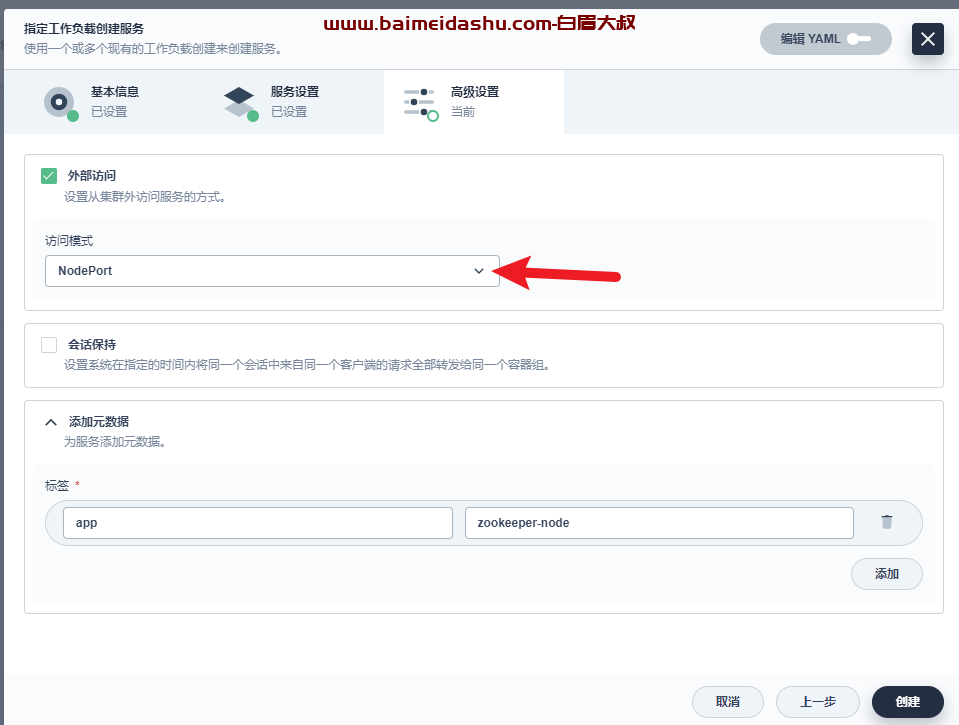This screenshot has width=959, height=725.
Task: Click the 外部访问 label text
Action: coord(92,176)
